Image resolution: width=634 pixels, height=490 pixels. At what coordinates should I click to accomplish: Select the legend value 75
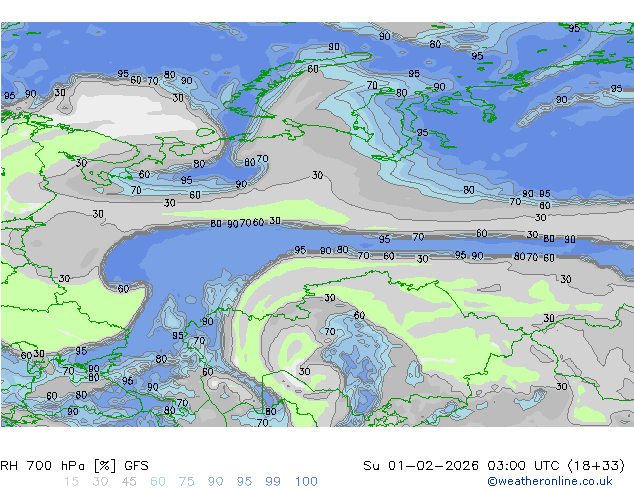[x=186, y=482]
